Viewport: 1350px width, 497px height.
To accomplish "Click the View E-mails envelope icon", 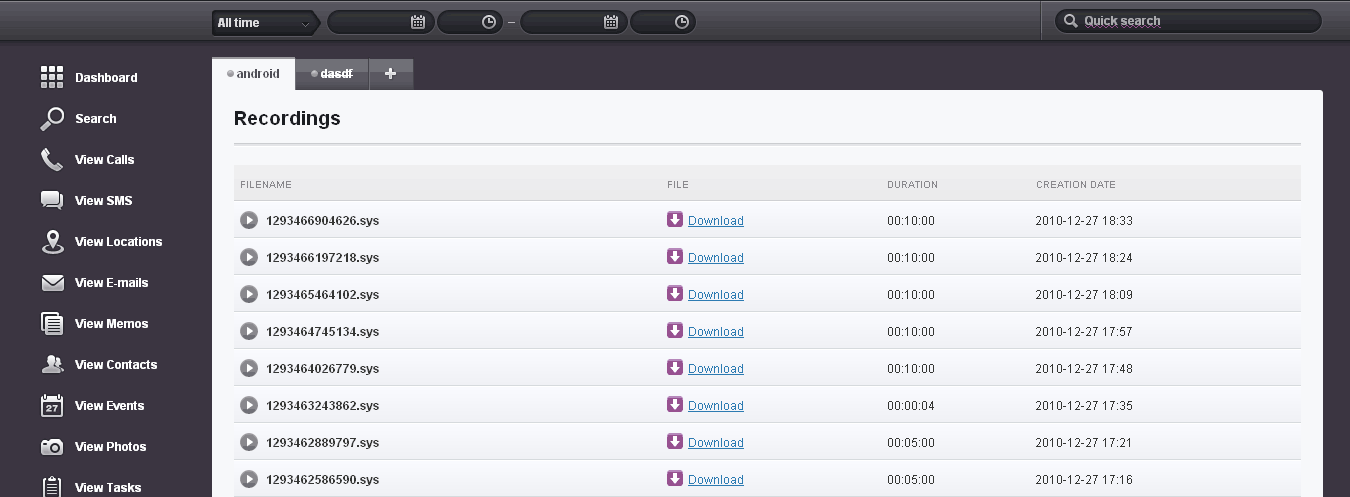I will pyautogui.click(x=52, y=283).
